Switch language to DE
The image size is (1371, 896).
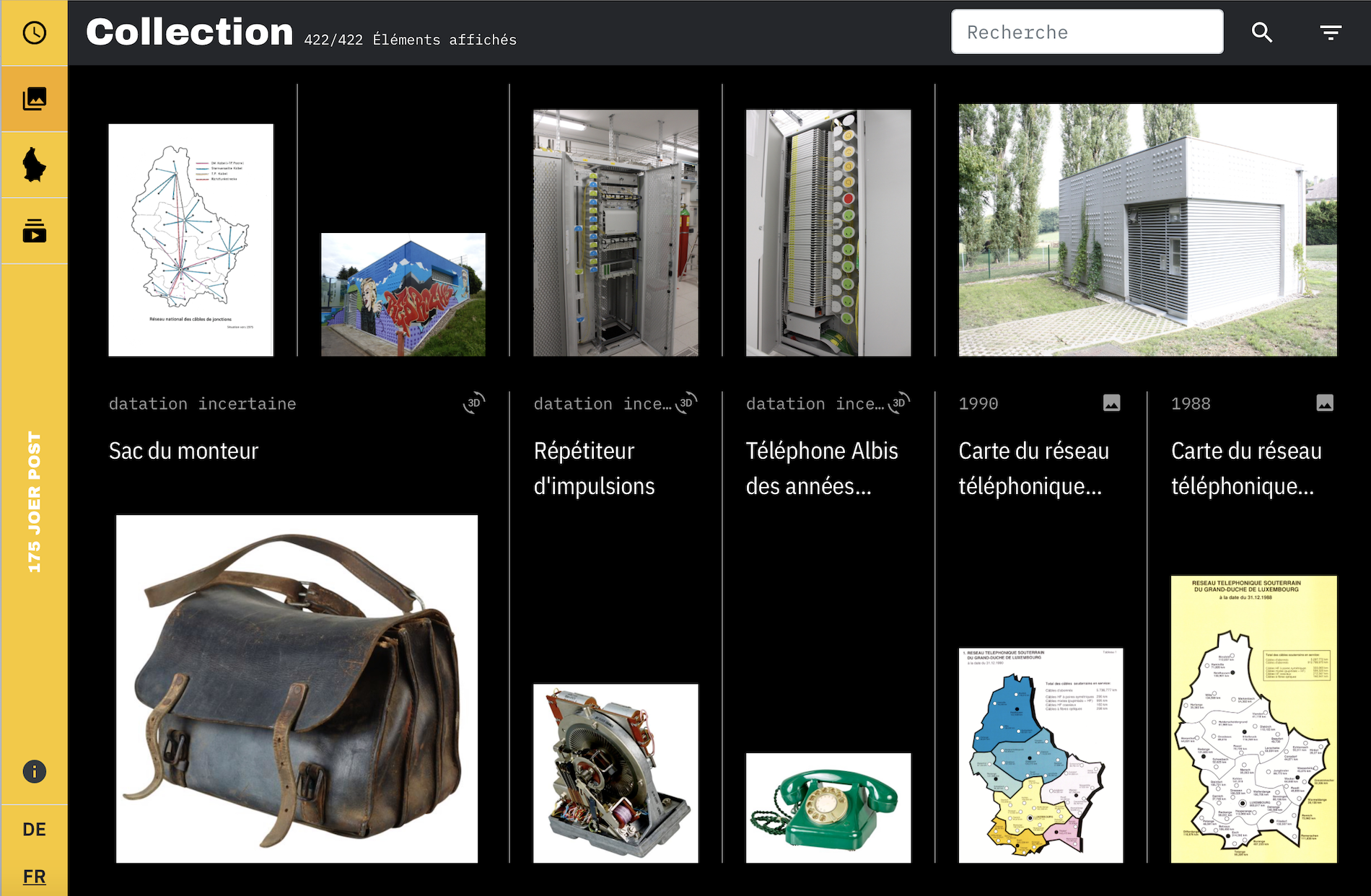pyautogui.click(x=34, y=830)
